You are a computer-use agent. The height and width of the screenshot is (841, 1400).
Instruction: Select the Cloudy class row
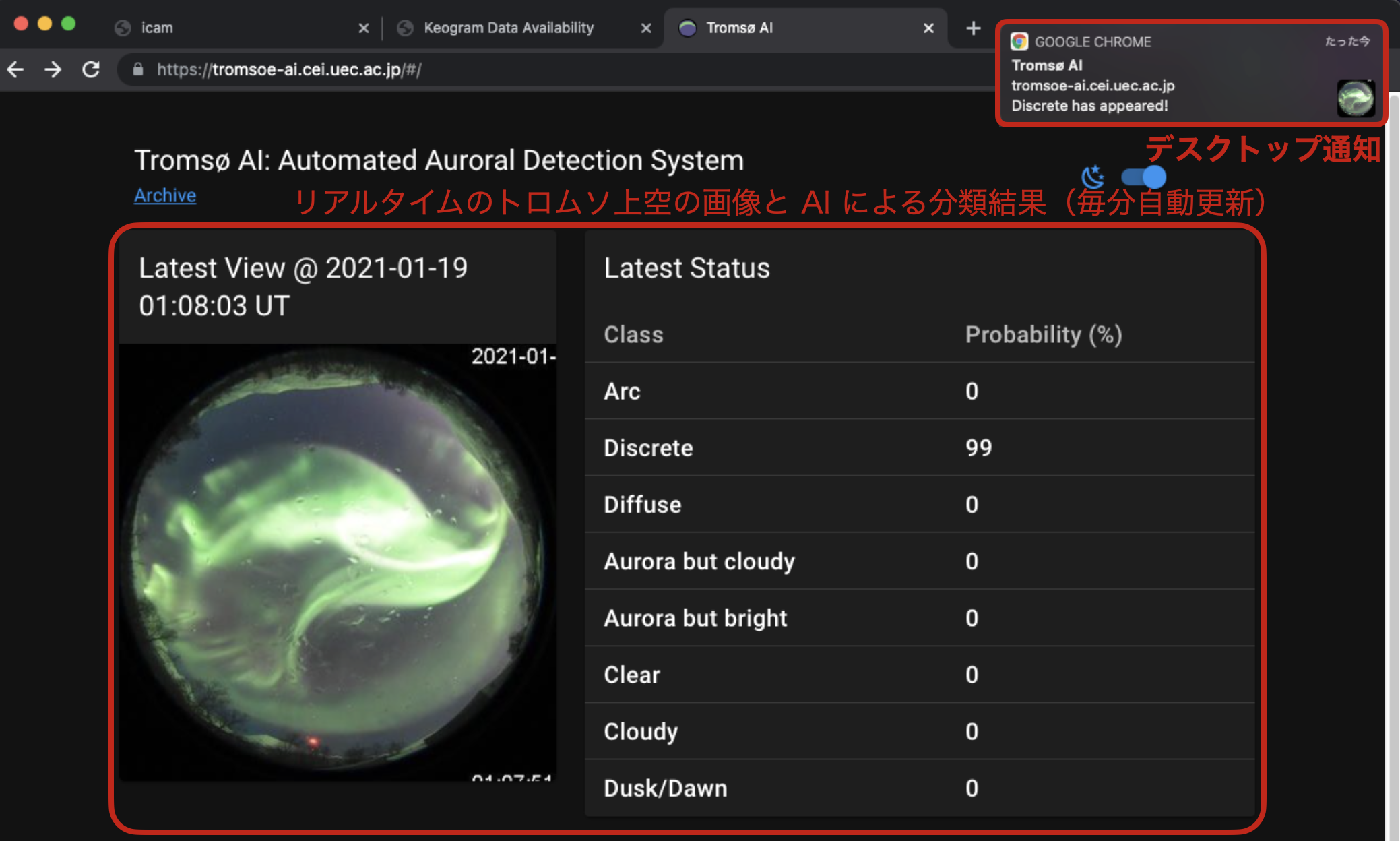coord(920,731)
